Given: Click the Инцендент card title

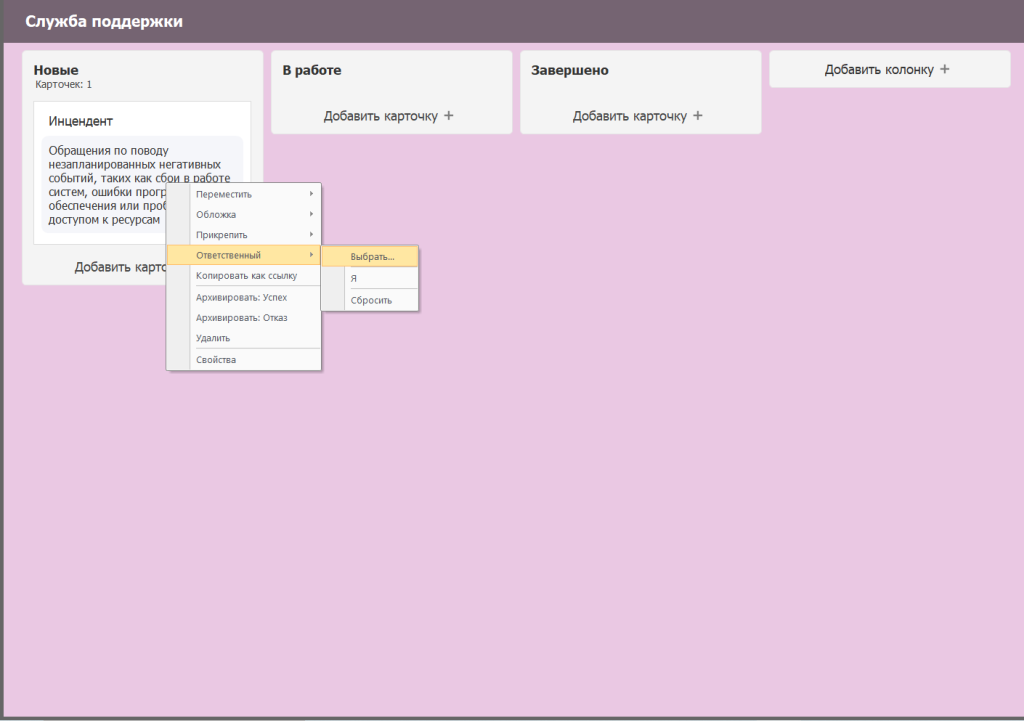Looking at the screenshot, I should tap(81, 121).
